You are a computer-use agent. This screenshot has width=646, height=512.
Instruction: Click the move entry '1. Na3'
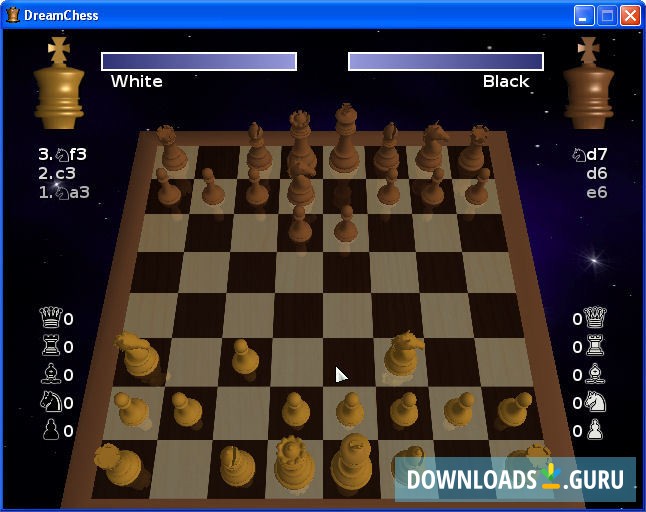pyautogui.click(x=64, y=192)
